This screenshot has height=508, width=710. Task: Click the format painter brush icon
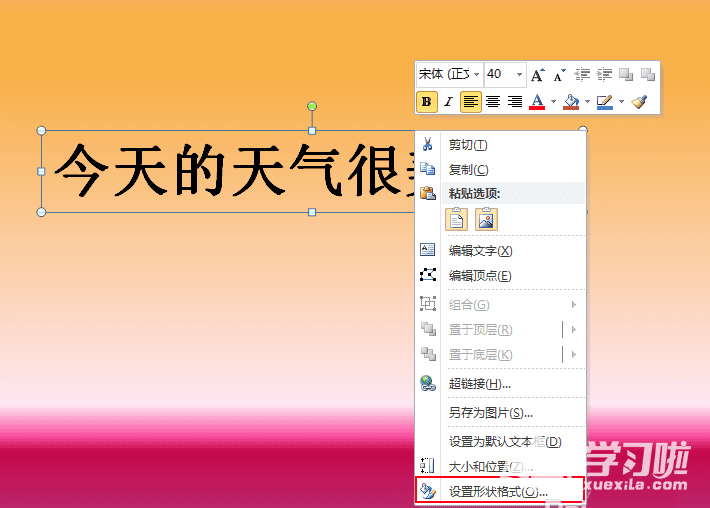coord(640,101)
